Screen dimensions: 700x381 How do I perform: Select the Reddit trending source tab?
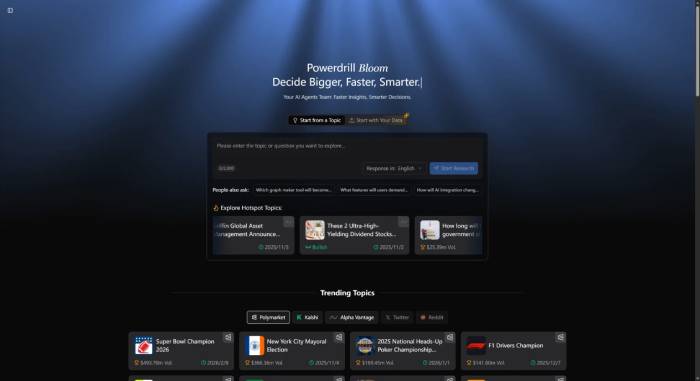click(432, 317)
